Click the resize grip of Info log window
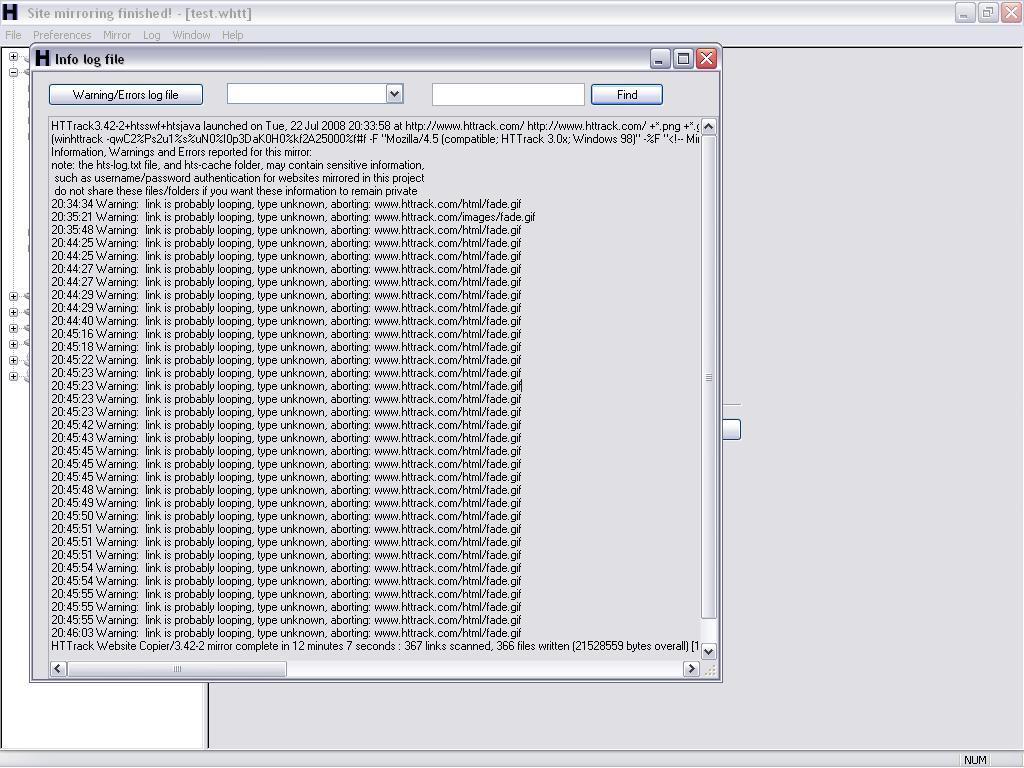 pos(710,669)
